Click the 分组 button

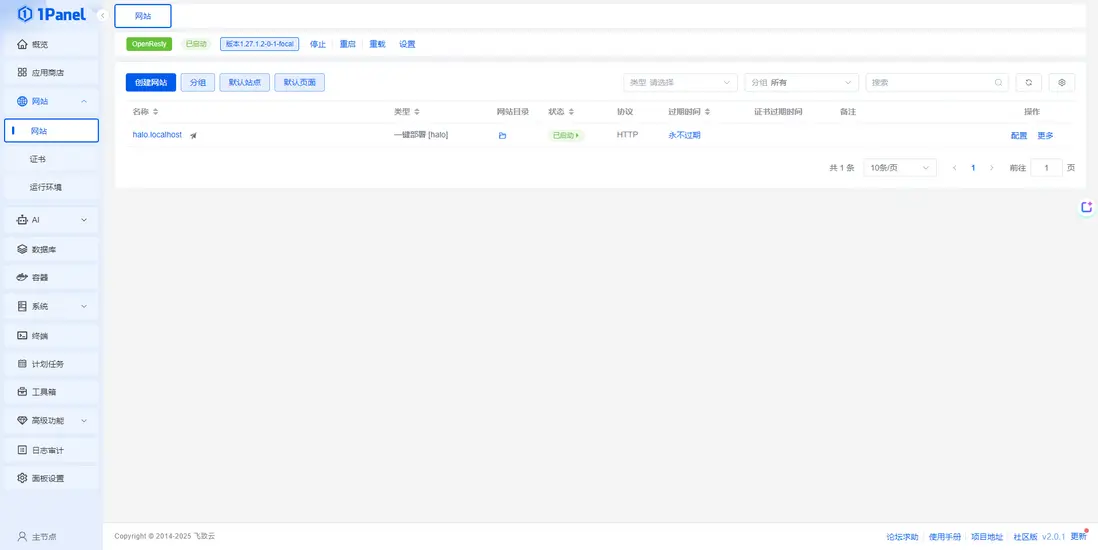pos(197,83)
